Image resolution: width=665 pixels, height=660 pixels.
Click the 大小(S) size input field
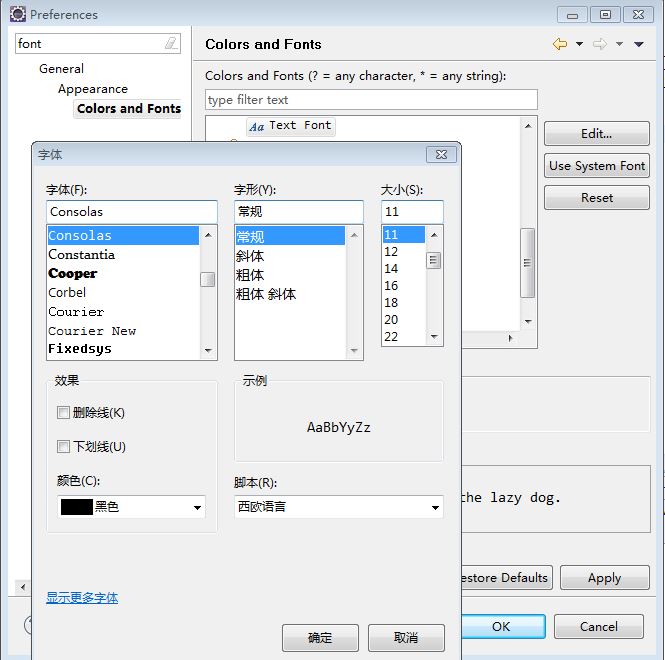point(412,212)
